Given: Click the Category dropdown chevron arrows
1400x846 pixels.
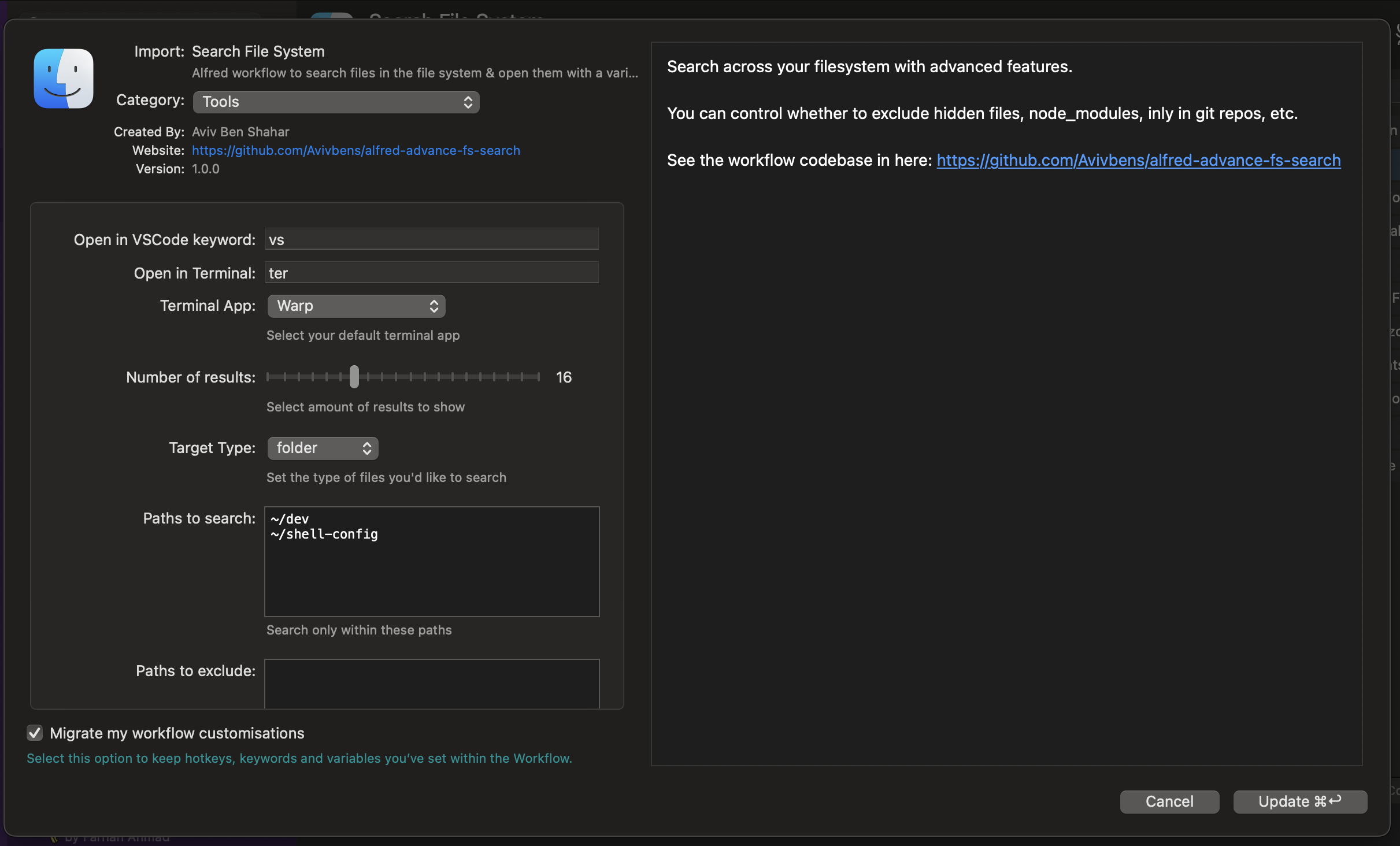Looking at the screenshot, I should pos(468,102).
